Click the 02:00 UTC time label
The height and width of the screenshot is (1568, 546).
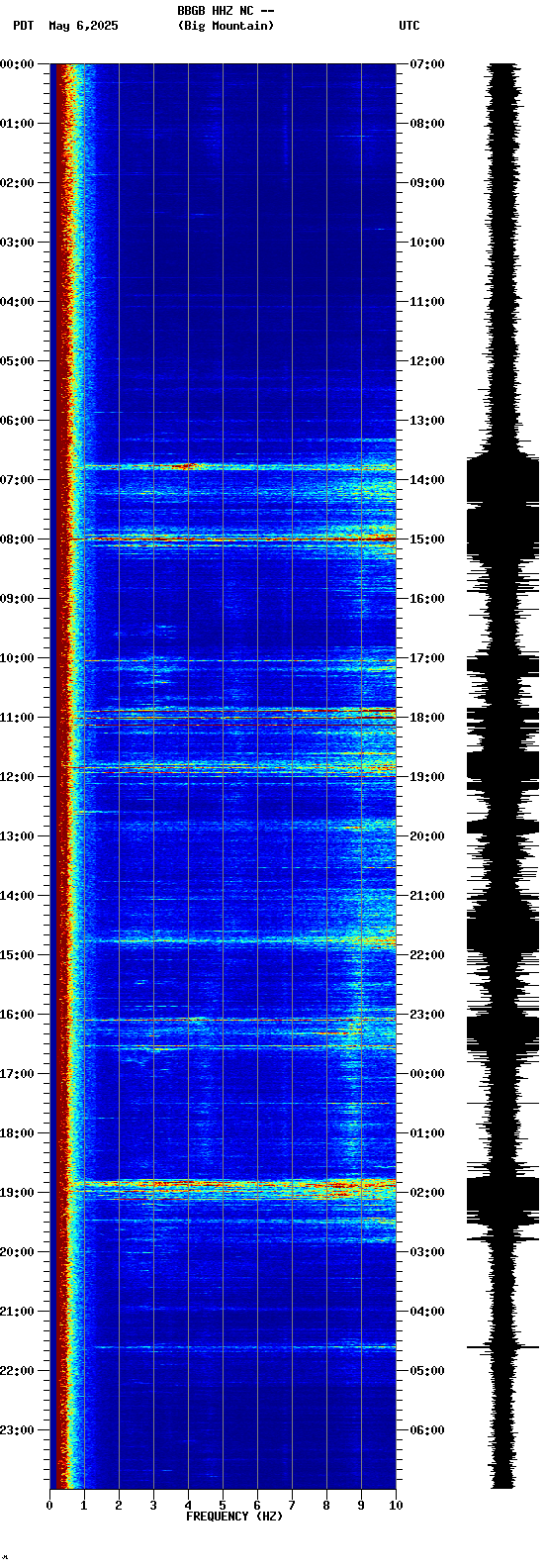pyautogui.click(x=427, y=1193)
